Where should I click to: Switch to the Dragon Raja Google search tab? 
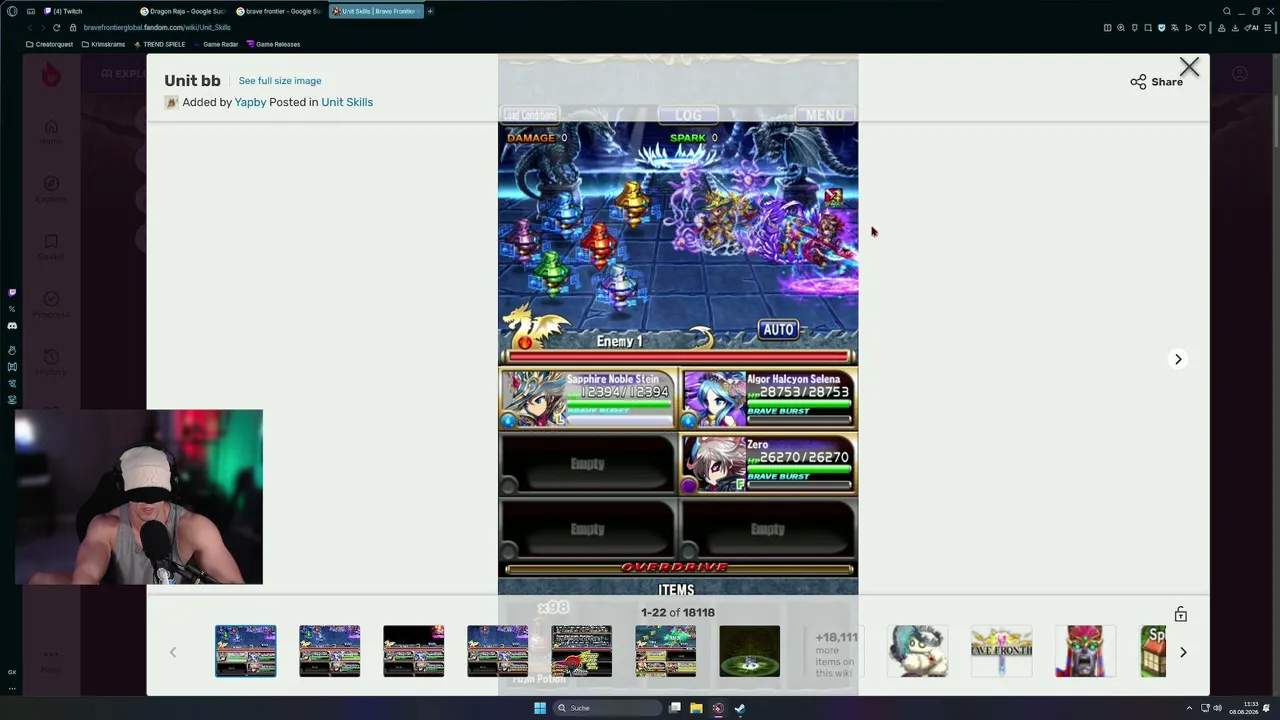click(x=183, y=11)
